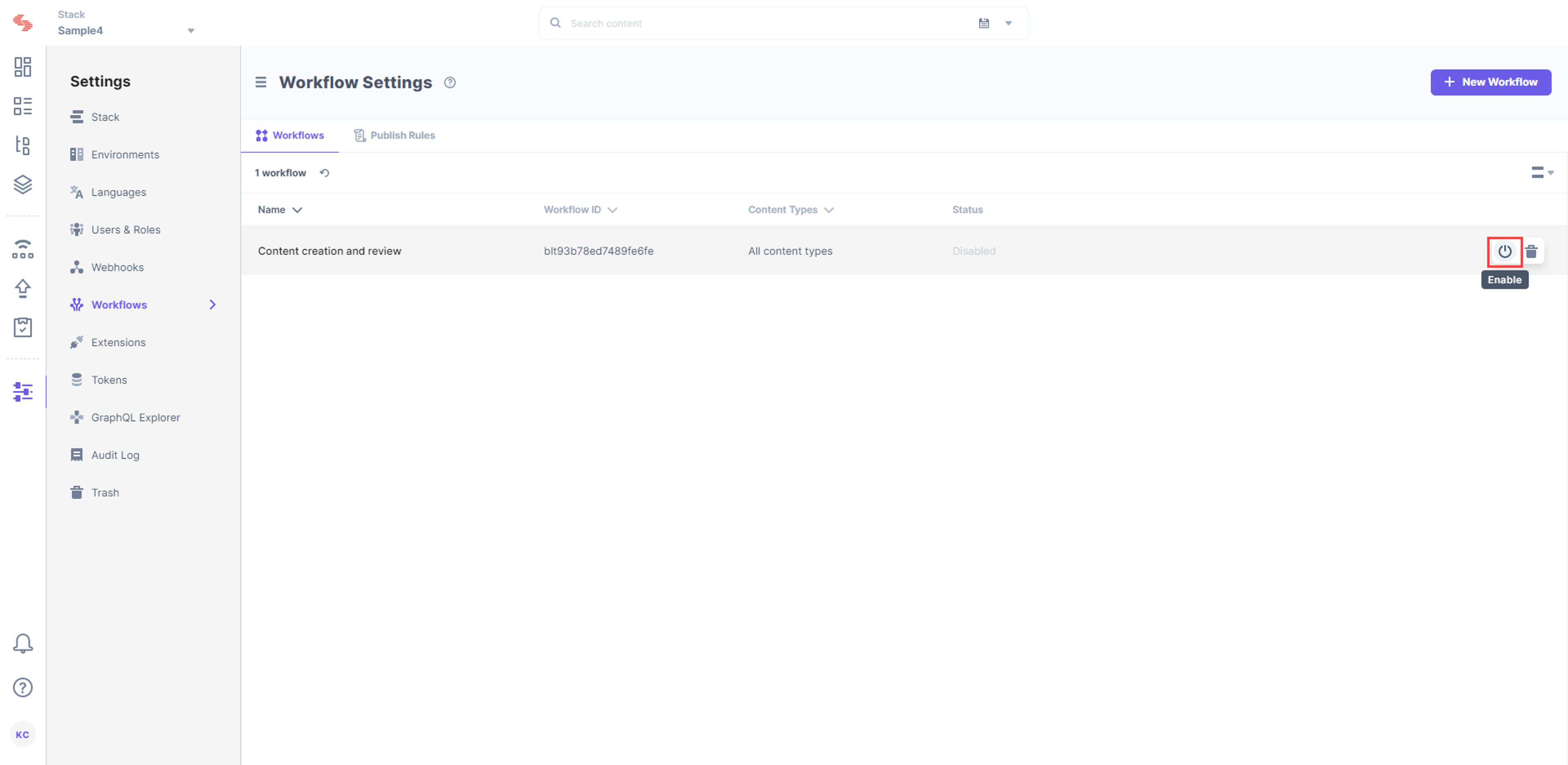Open Audit Log
This screenshot has height=765, width=1568.
tap(105, 455)
